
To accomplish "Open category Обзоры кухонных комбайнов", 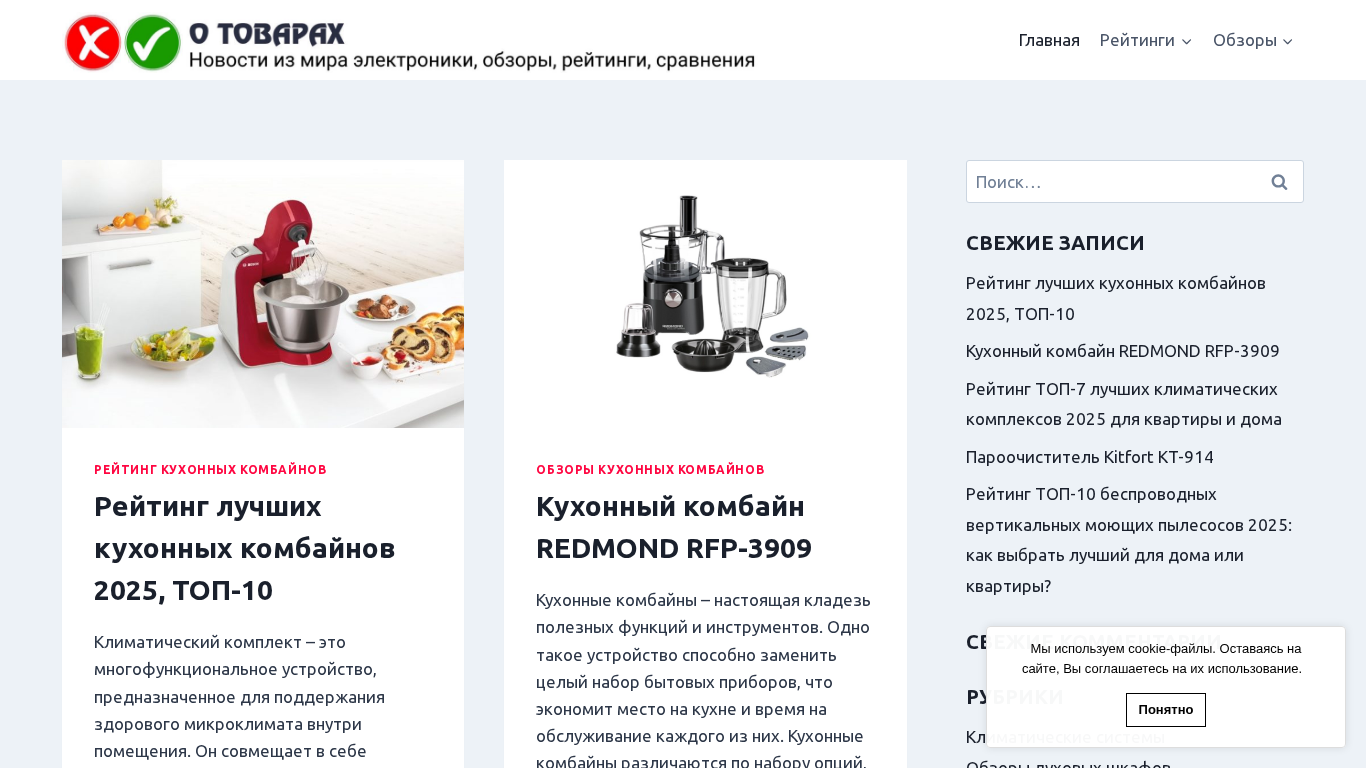I will (x=650, y=469).
